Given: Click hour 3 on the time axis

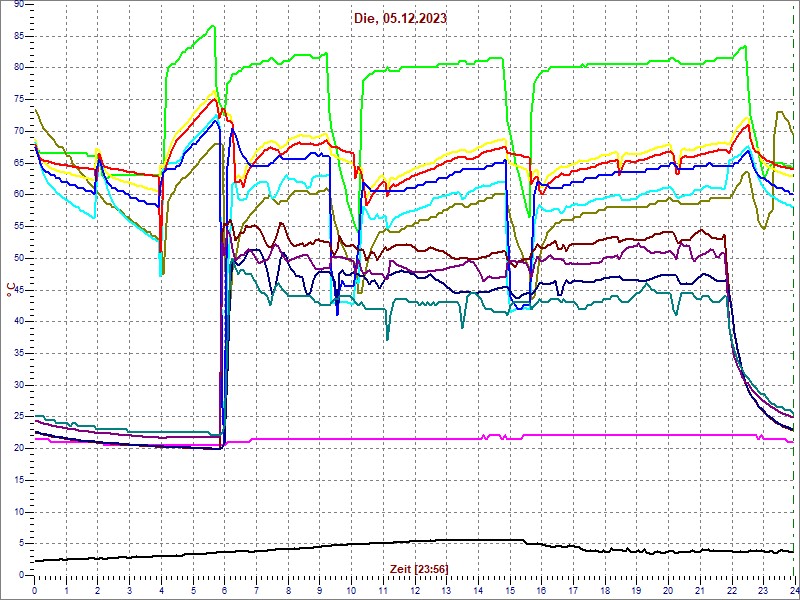Looking at the screenshot, I should click(130, 591).
